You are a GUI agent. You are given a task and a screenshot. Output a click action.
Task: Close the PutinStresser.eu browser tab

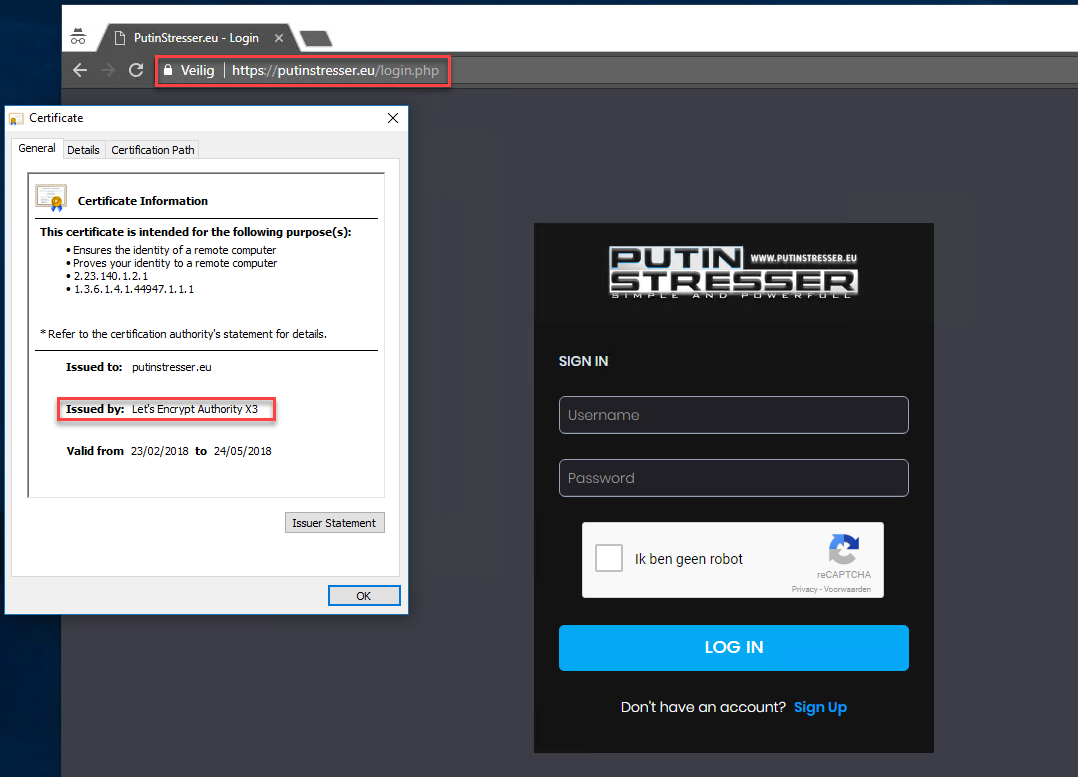coord(278,38)
